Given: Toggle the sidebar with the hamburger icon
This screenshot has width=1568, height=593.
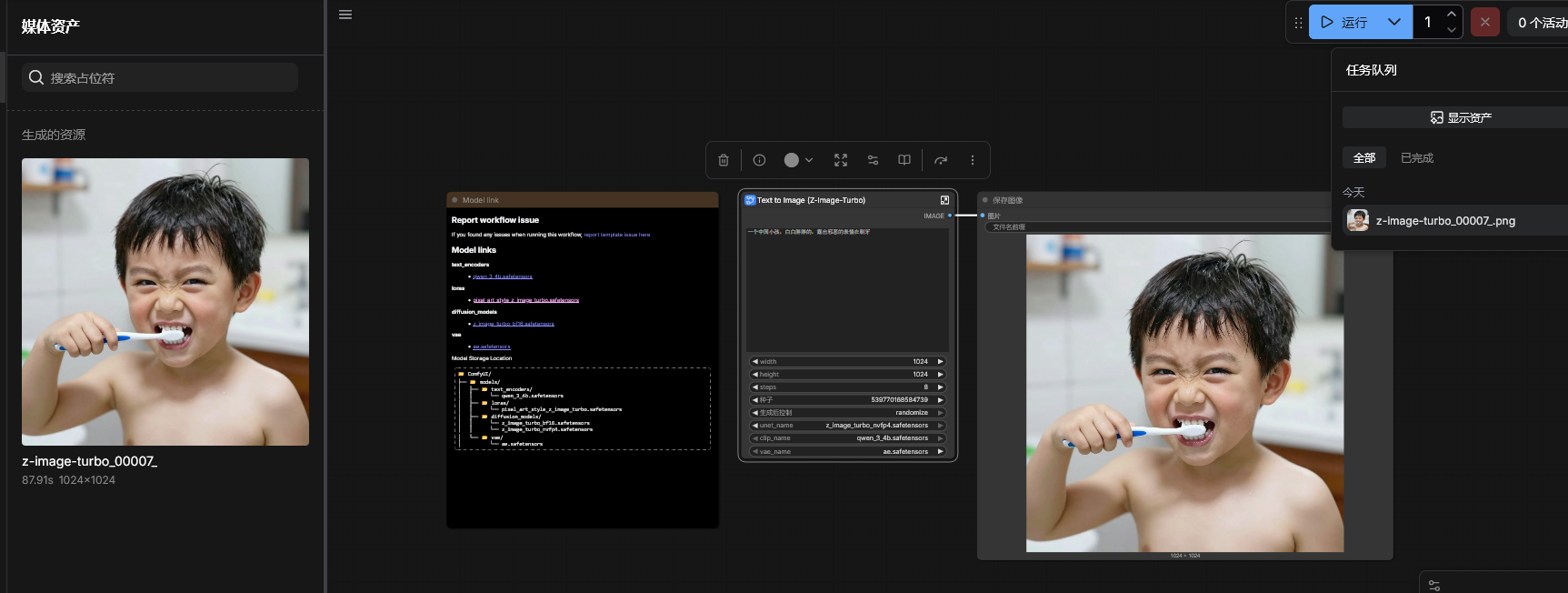Looking at the screenshot, I should coord(345,15).
